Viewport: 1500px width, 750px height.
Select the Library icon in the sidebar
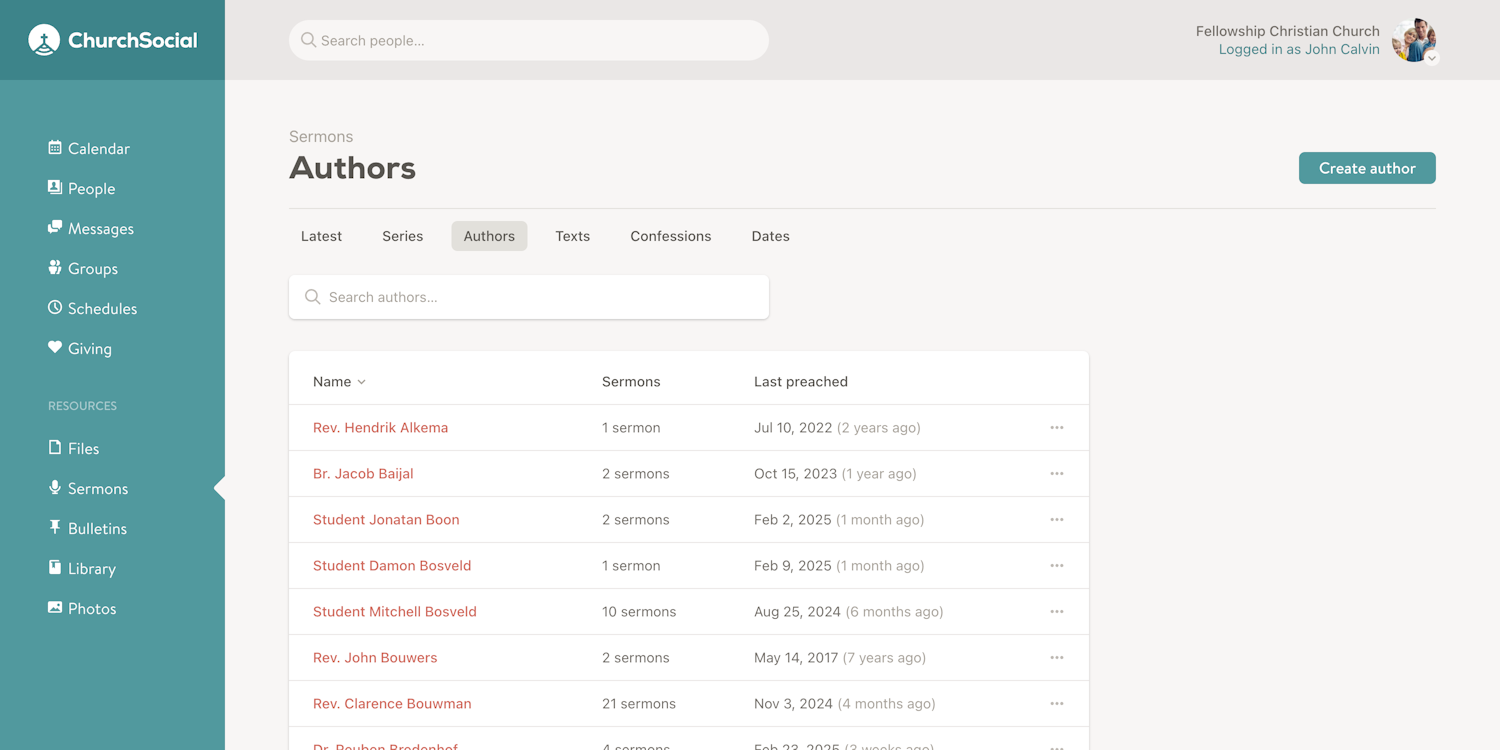[53, 568]
